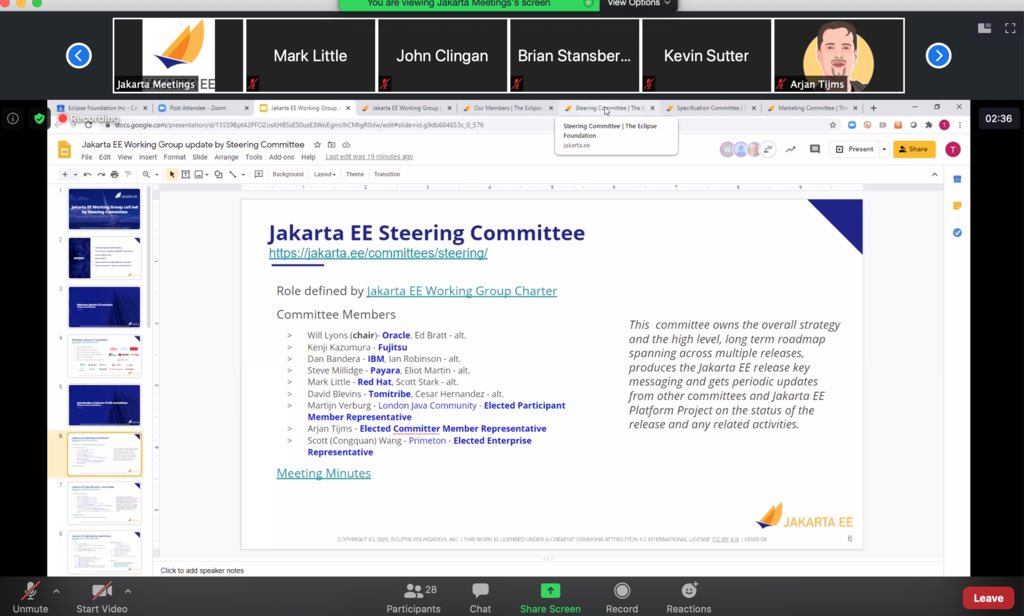This screenshot has height=616, width=1024.
Task: Click the green encryption shield icon
Action: [x=39, y=118]
